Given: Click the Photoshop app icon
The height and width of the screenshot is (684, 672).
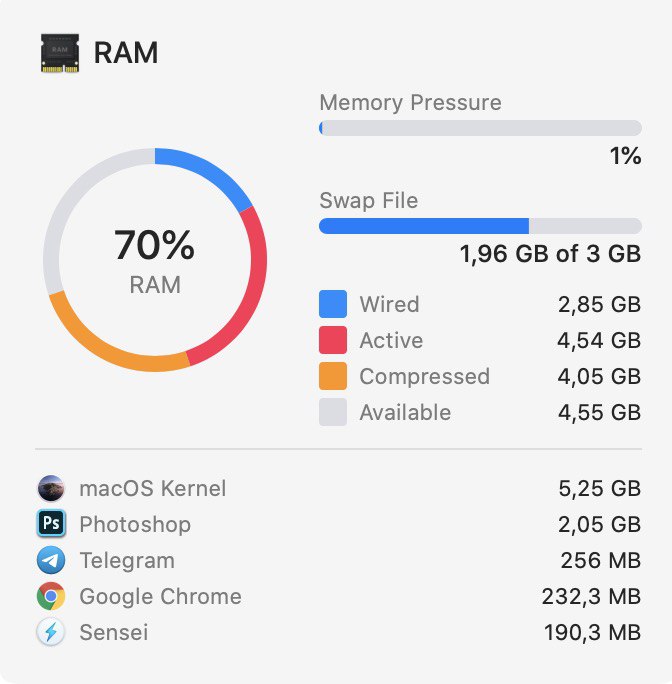Looking at the screenshot, I should tap(51, 523).
